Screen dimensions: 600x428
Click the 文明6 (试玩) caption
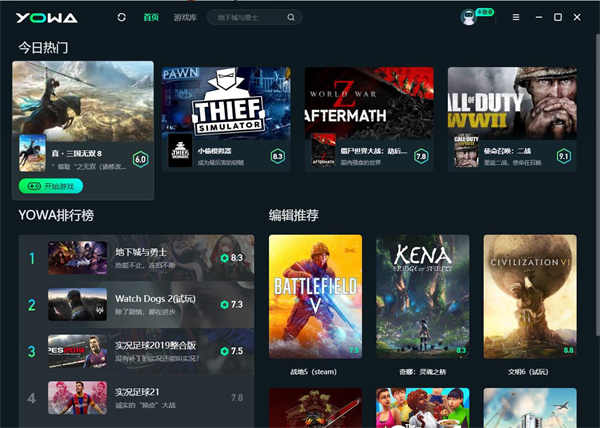pyautogui.click(x=528, y=371)
